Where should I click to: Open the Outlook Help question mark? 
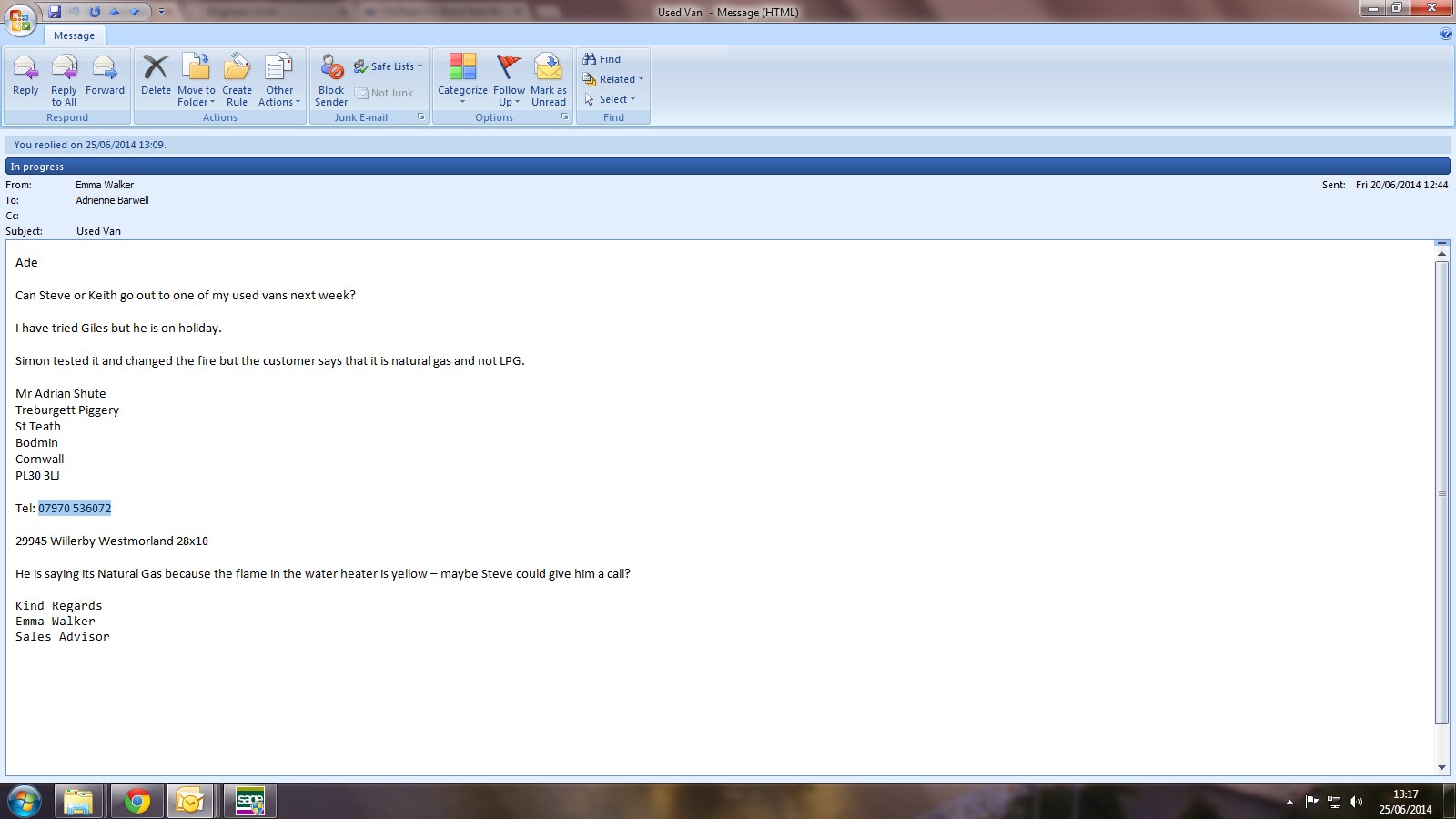1446,35
